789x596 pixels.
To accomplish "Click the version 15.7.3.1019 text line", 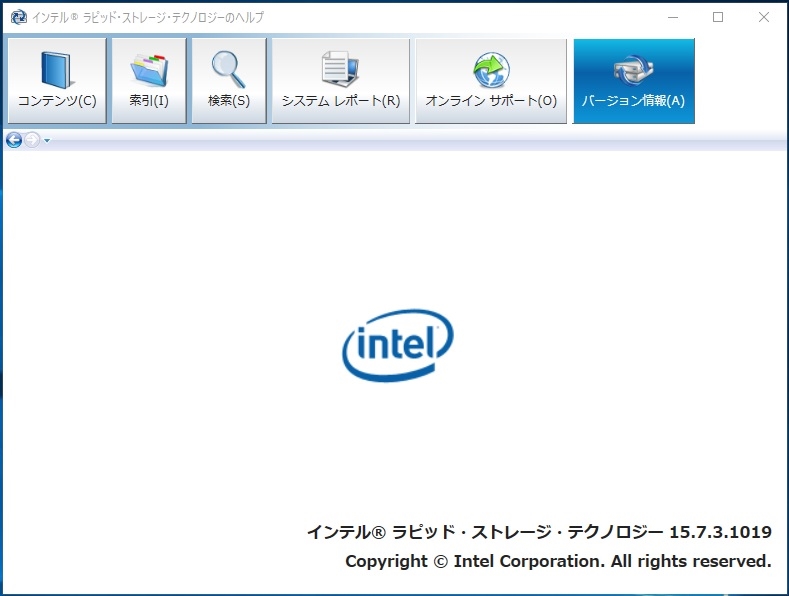I will tap(539, 532).
